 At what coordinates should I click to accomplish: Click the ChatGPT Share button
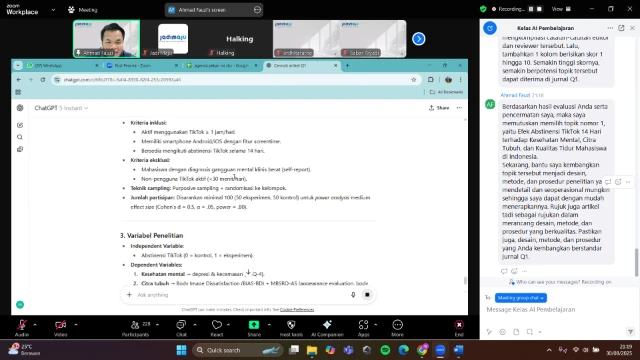click(x=439, y=108)
